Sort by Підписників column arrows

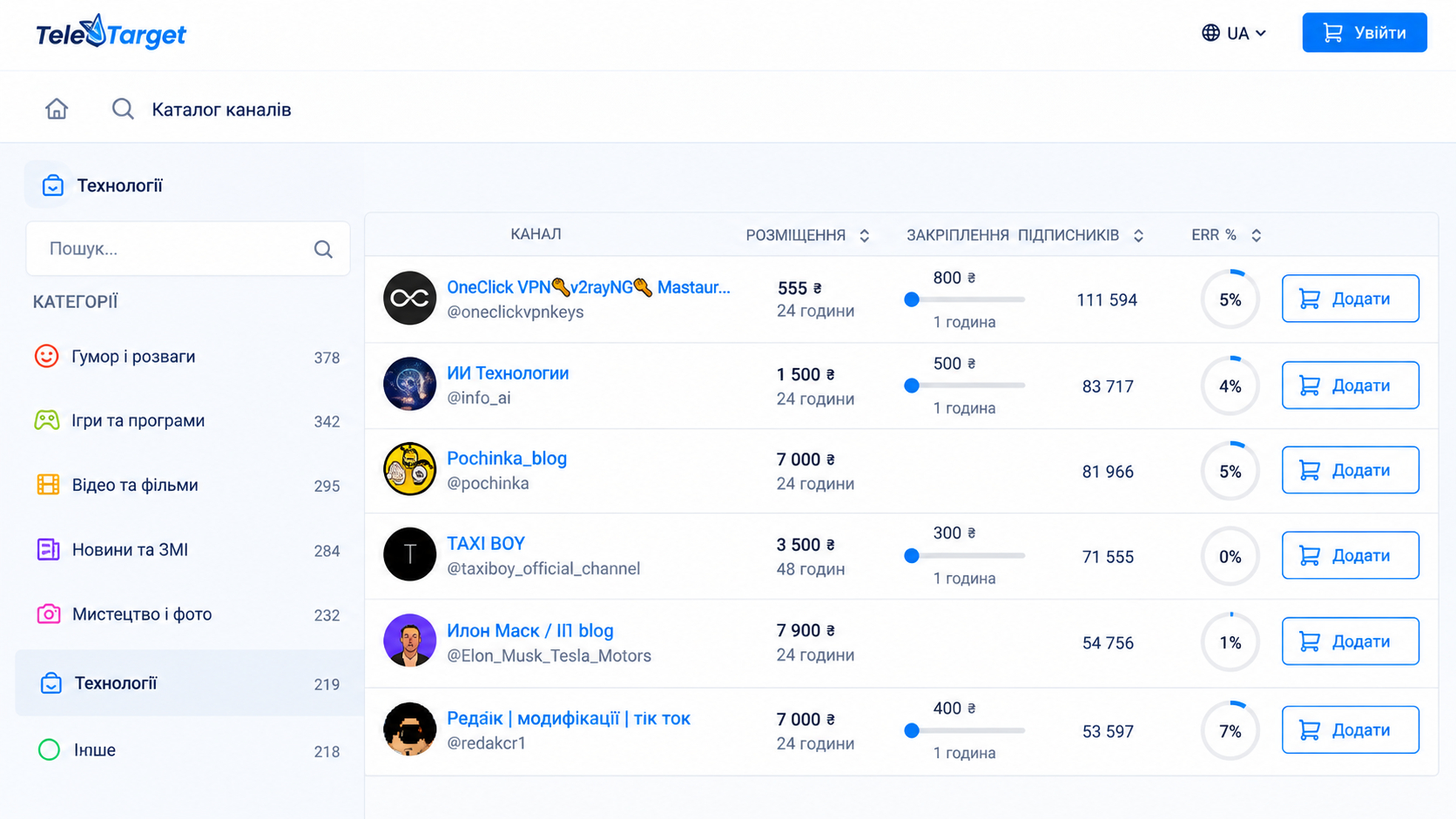click(1138, 236)
